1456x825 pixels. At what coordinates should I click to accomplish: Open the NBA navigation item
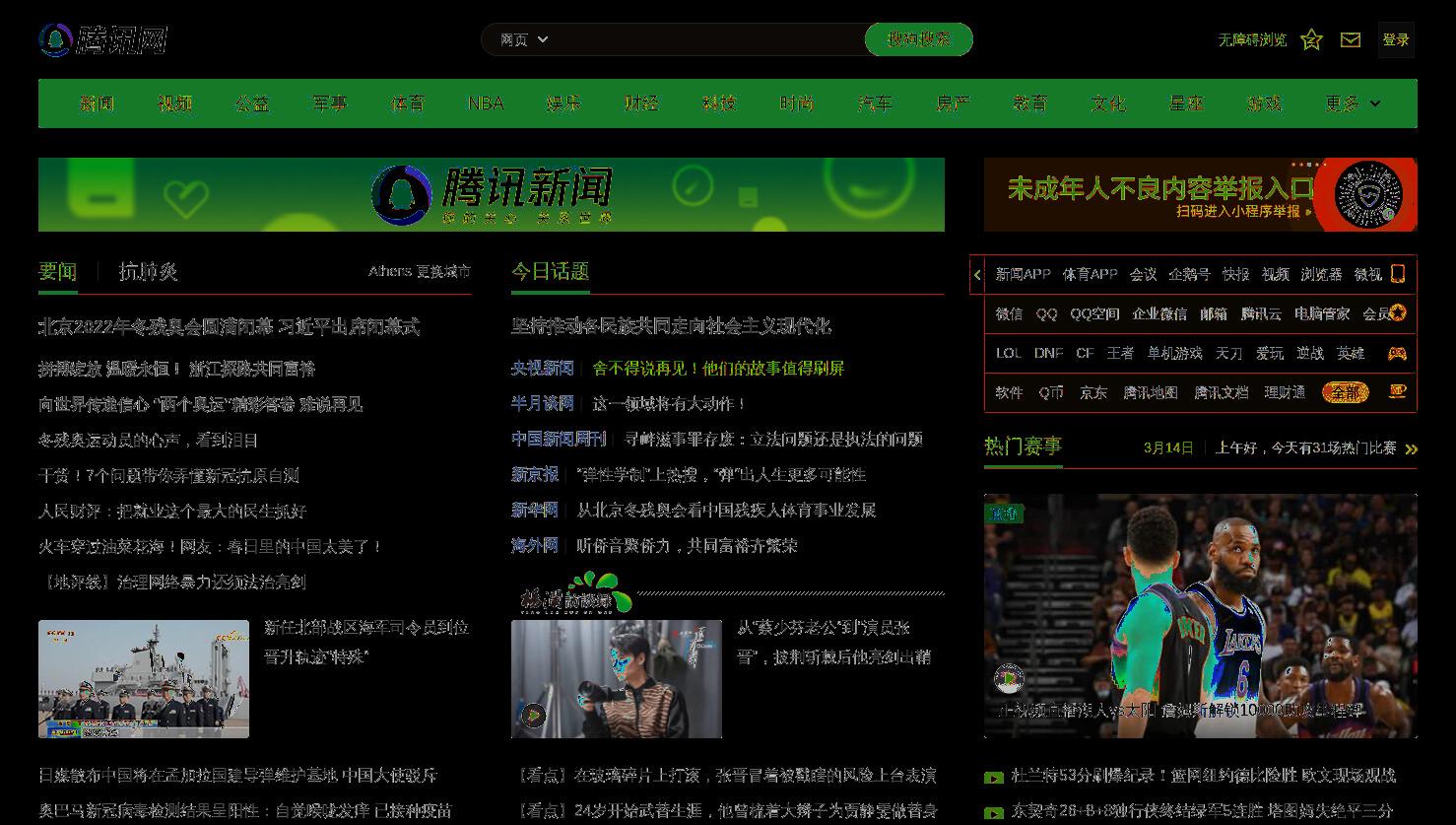coord(486,103)
